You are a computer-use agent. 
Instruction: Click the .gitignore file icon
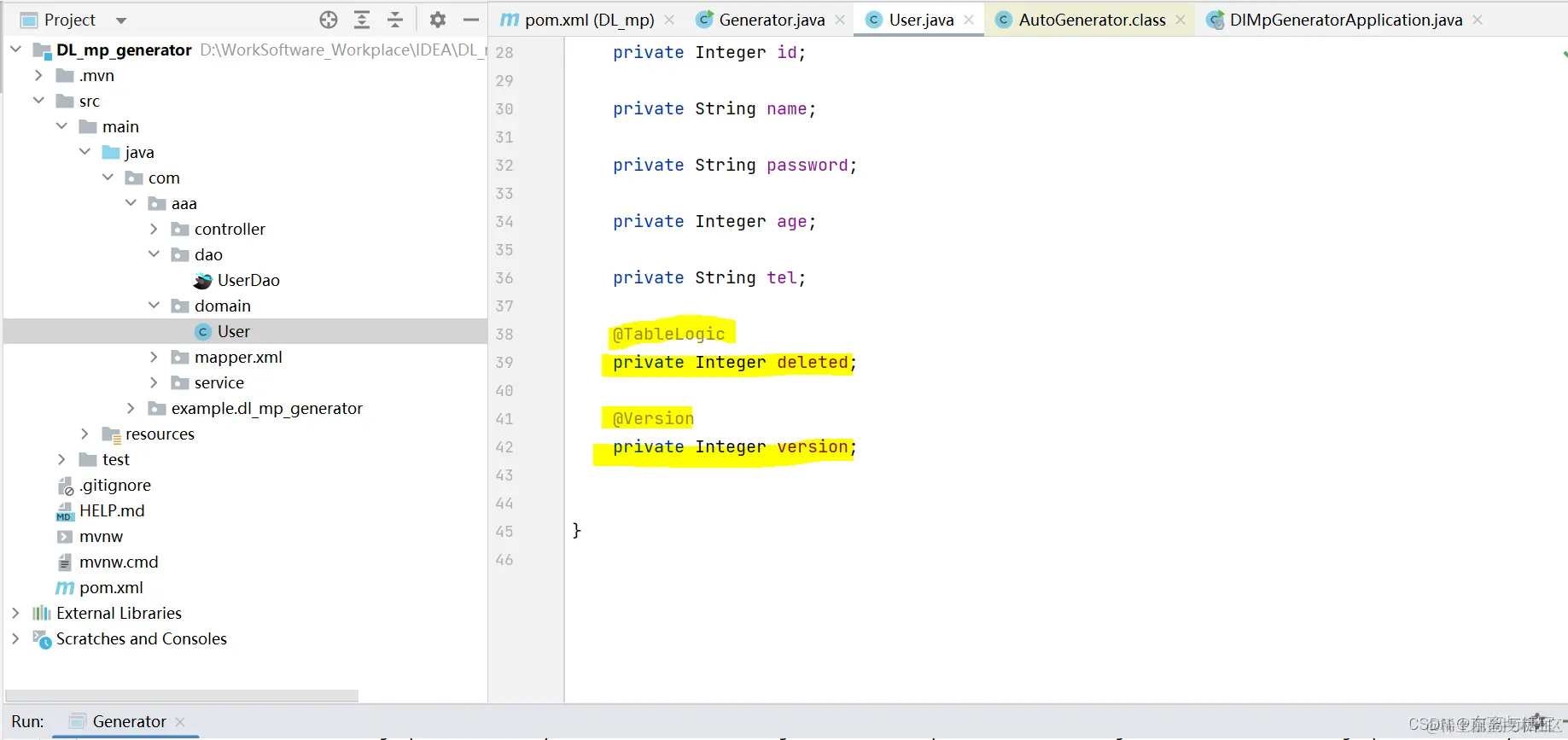point(65,486)
